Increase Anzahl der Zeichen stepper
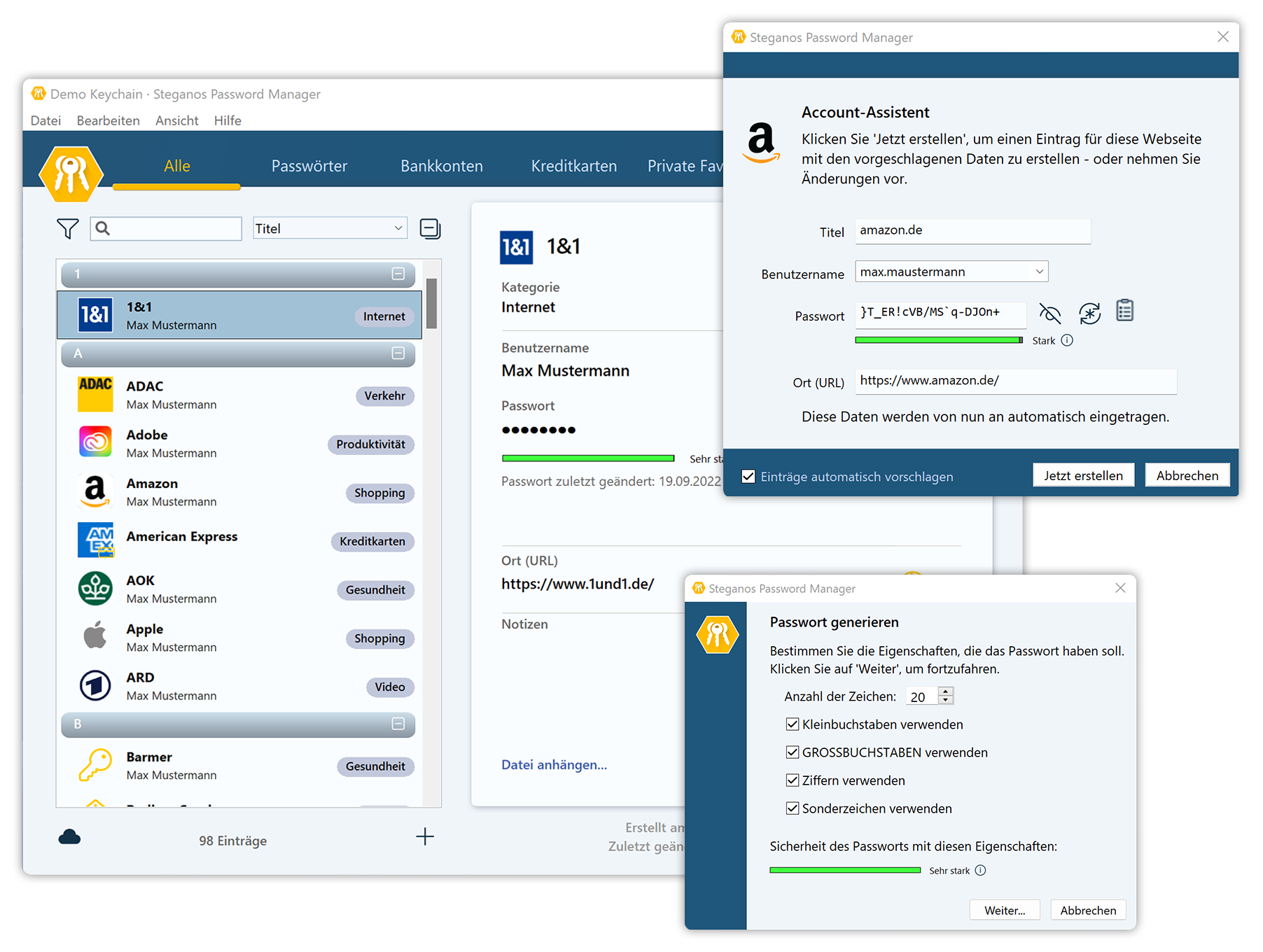The height and width of the screenshot is (952, 1263). 946,691
